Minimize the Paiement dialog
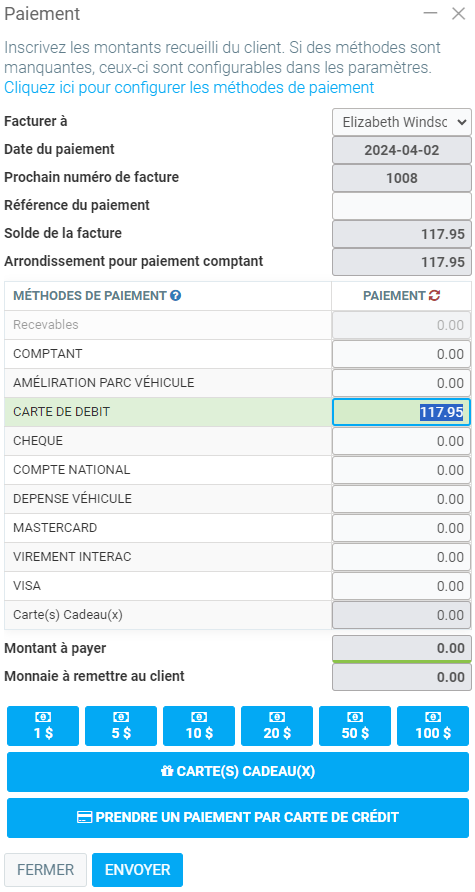The height and width of the screenshot is (892, 475). 431,14
